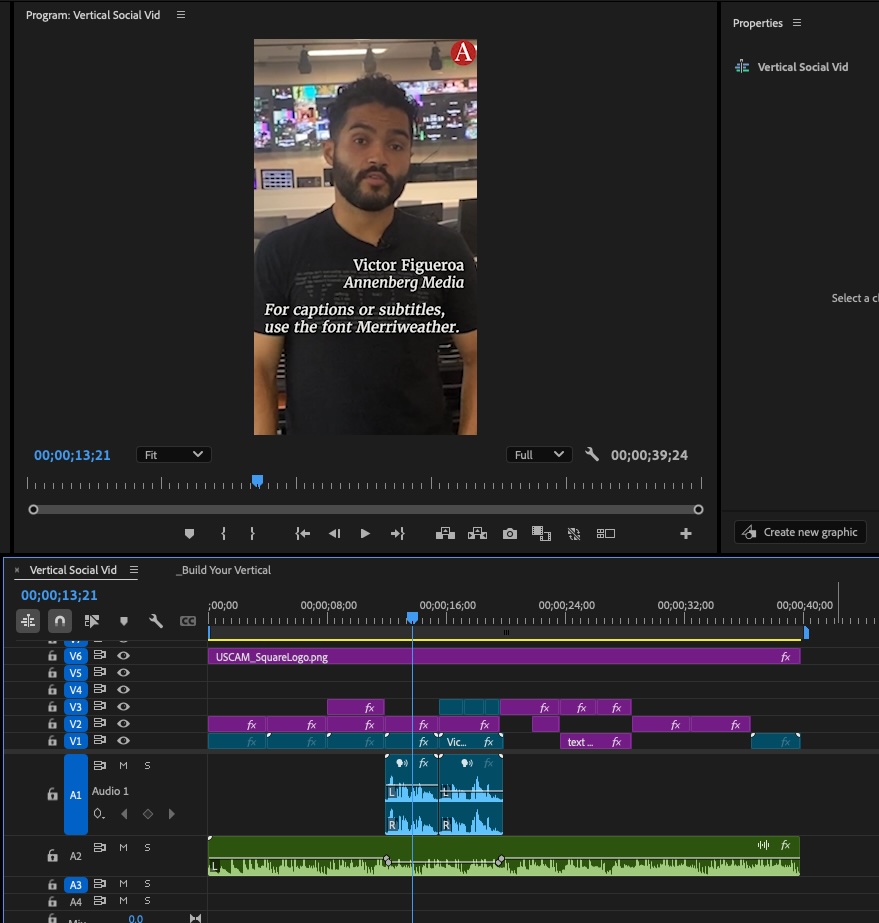Toggle closed captions track button
The height and width of the screenshot is (923, 879).
click(x=188, y=621)
